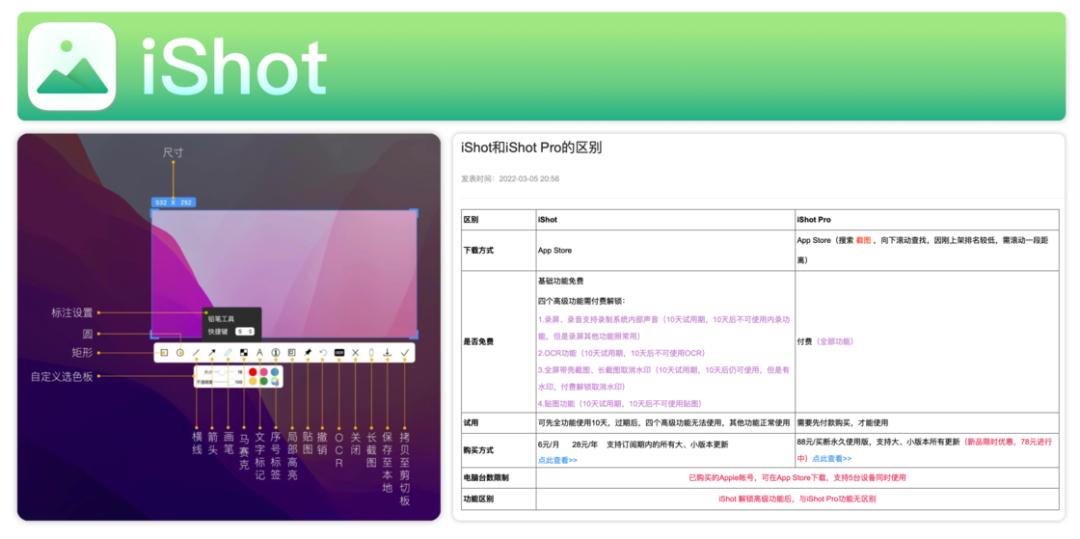
Task: Click the 基础功能免费 text
Action: tap(561, 281)
